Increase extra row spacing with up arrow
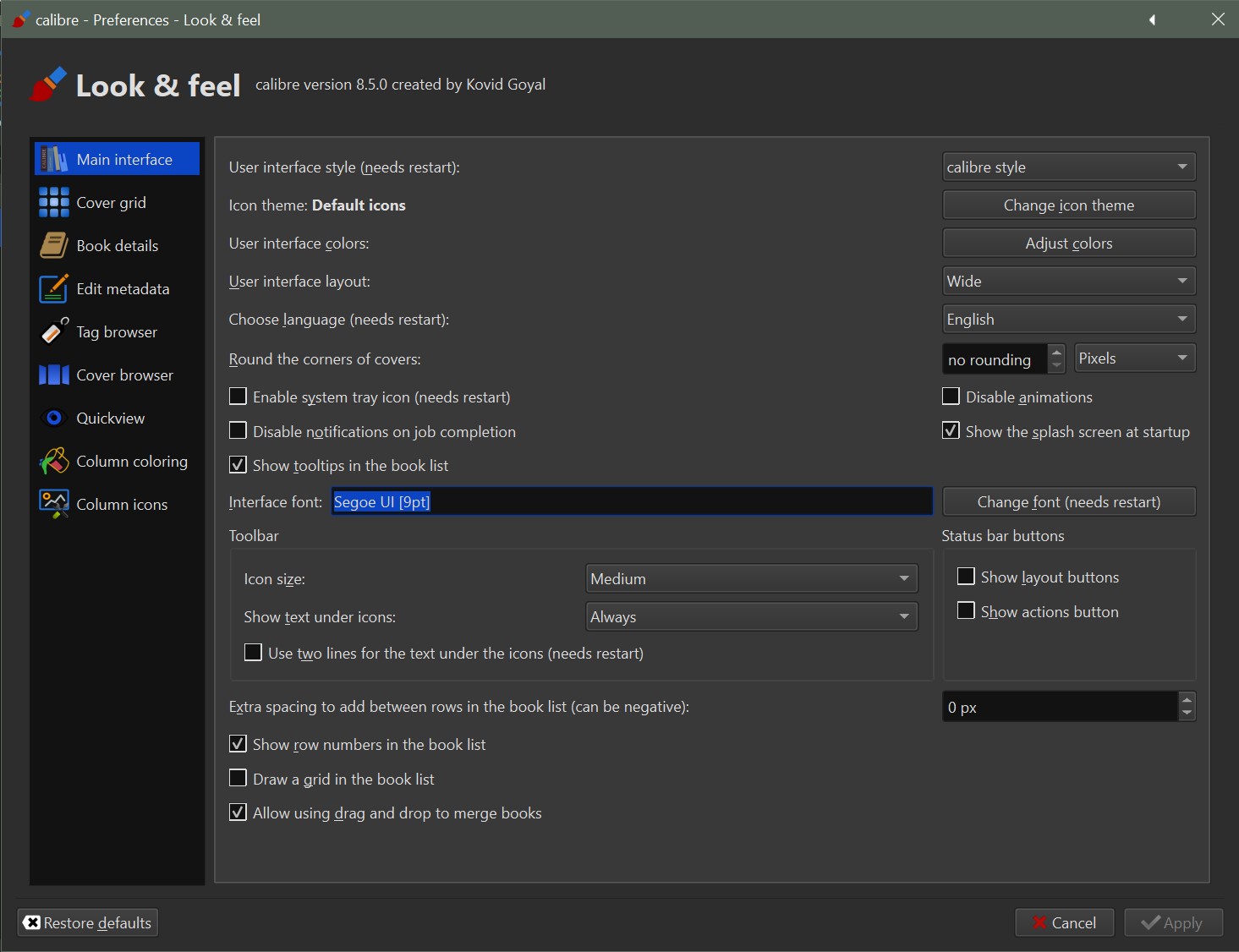Screen dimensions: 1239x952 point(1187,699)
